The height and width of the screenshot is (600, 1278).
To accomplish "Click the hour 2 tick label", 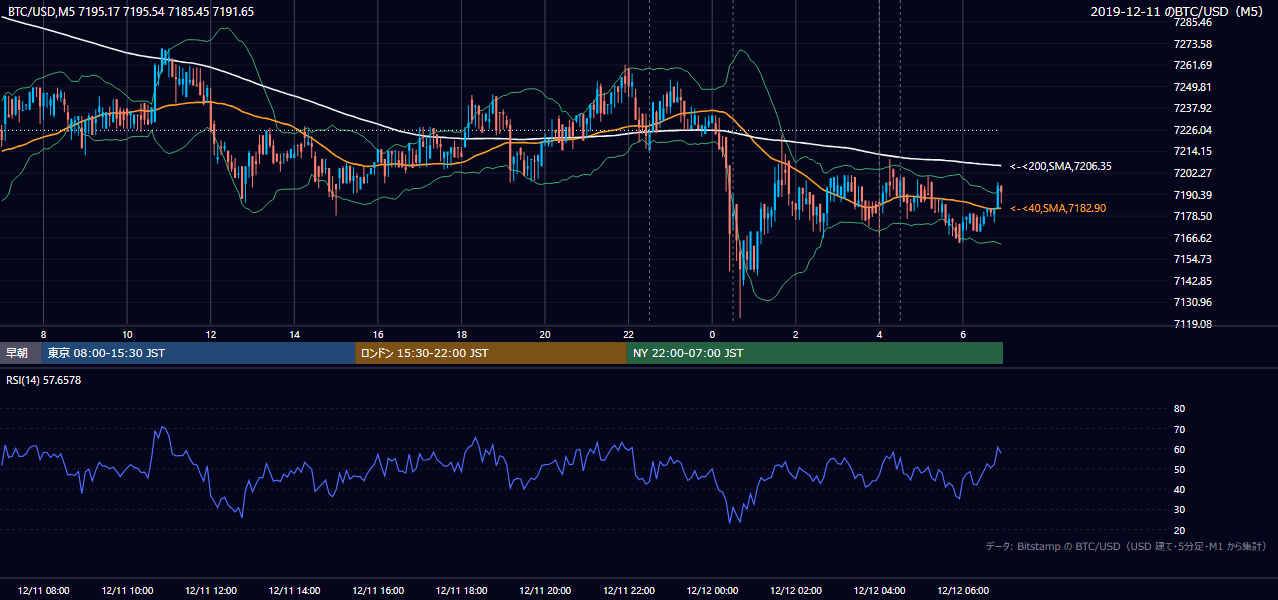I will [795, 334].
